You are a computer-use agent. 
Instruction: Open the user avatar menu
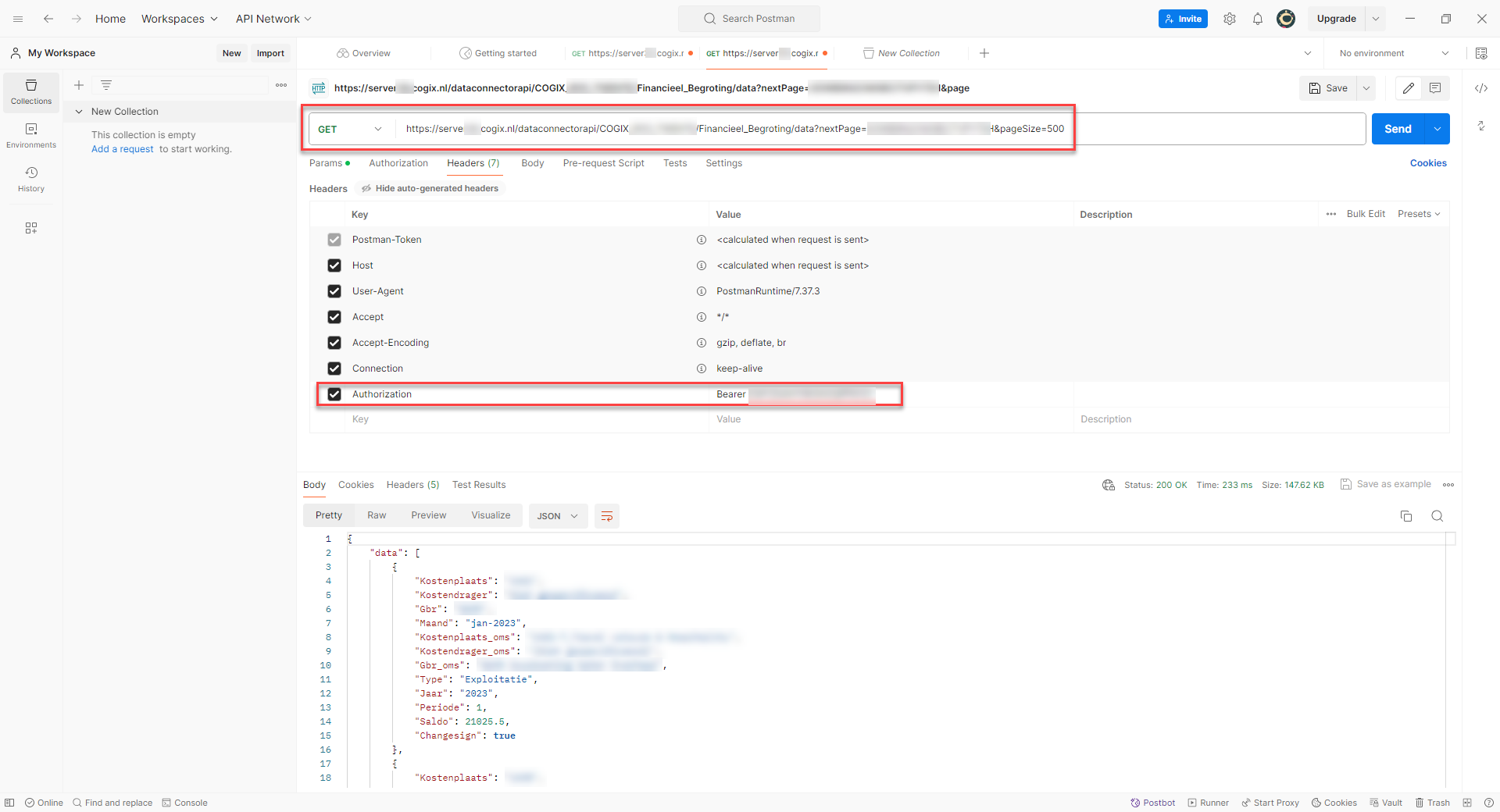tap(1286, 19)
